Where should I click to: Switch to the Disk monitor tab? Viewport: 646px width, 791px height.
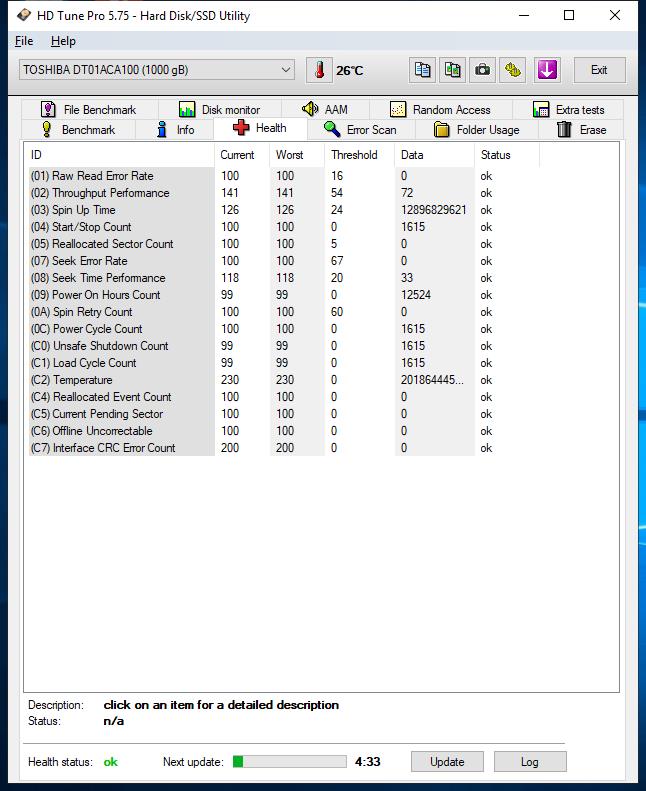(220, 109)
